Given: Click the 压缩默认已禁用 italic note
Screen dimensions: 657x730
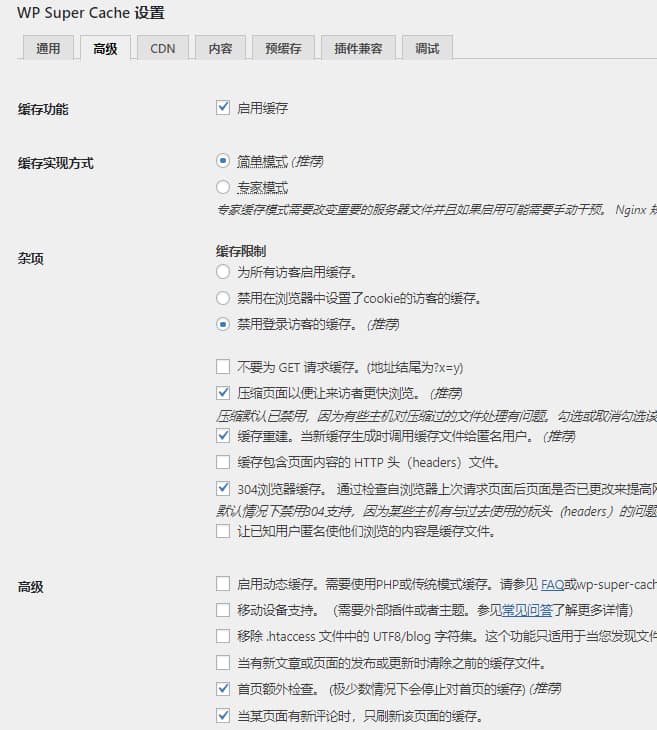Looking at the screenshot, I should [x=436, y=416].
